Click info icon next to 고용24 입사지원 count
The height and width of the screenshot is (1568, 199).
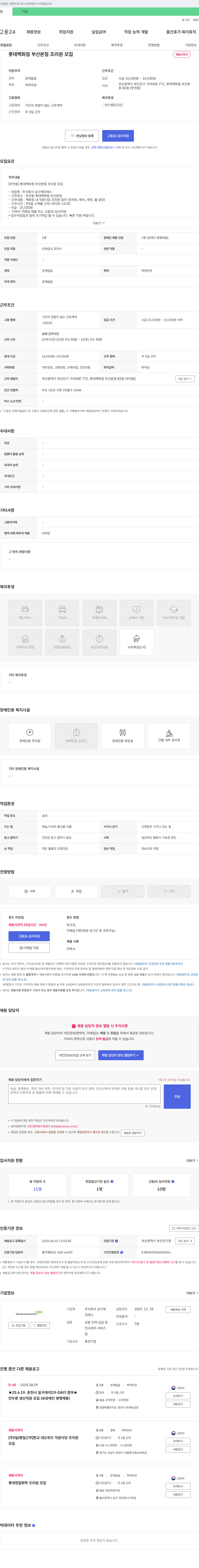[x=173, y=1181]
